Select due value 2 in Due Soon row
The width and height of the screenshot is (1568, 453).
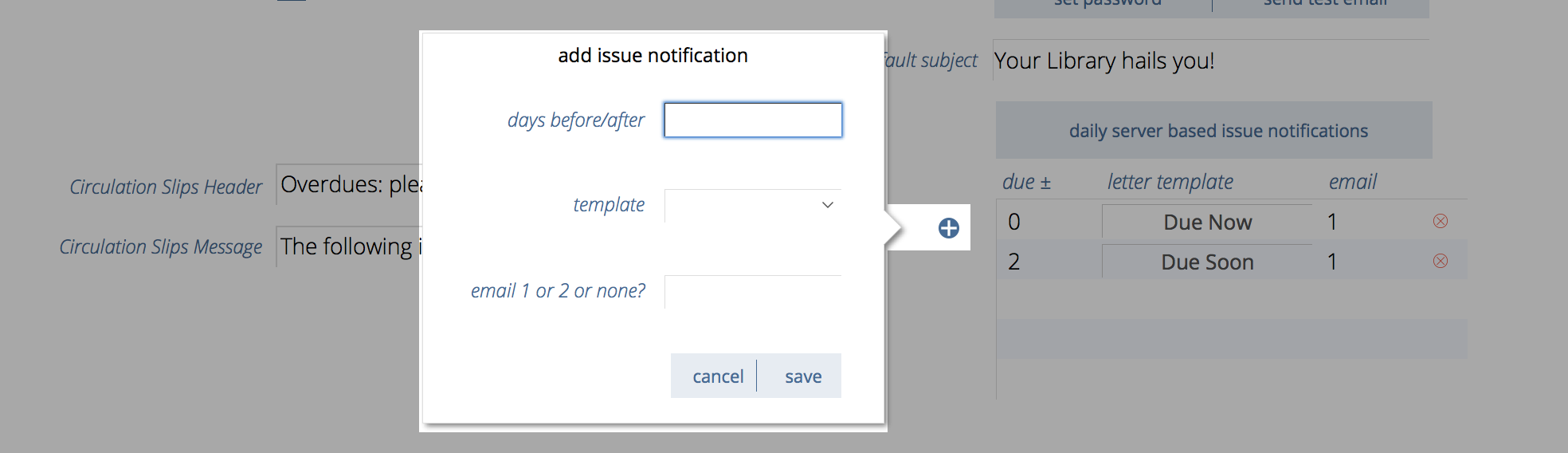pos(1014,262)
